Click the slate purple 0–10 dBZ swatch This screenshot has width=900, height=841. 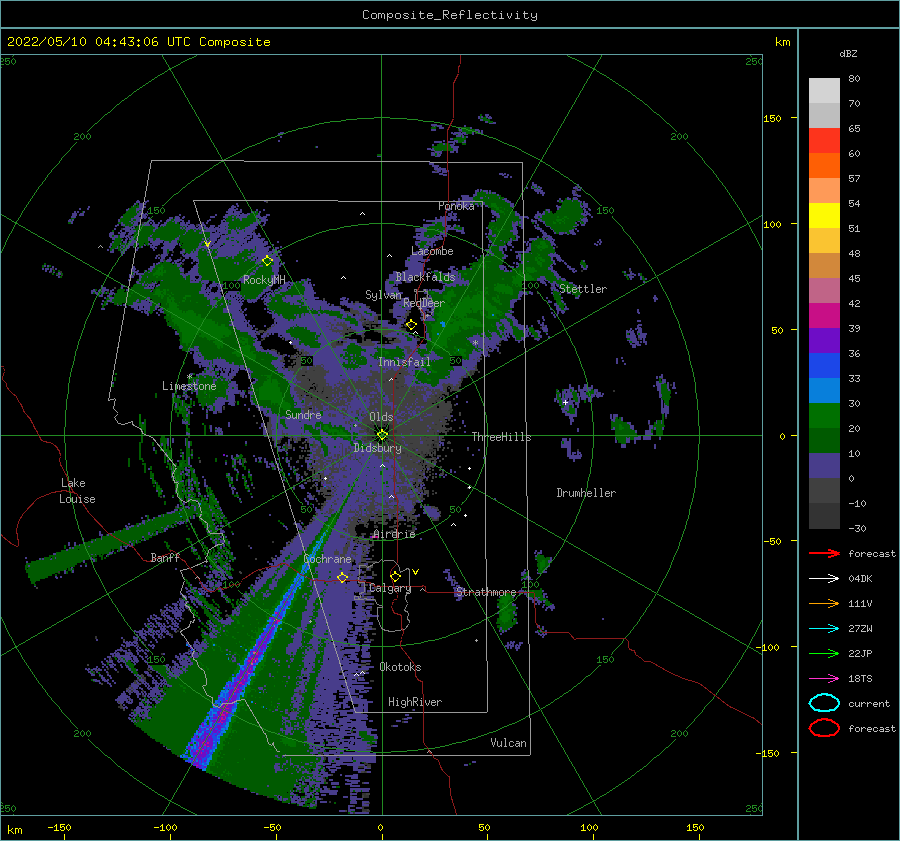[824, 465]
